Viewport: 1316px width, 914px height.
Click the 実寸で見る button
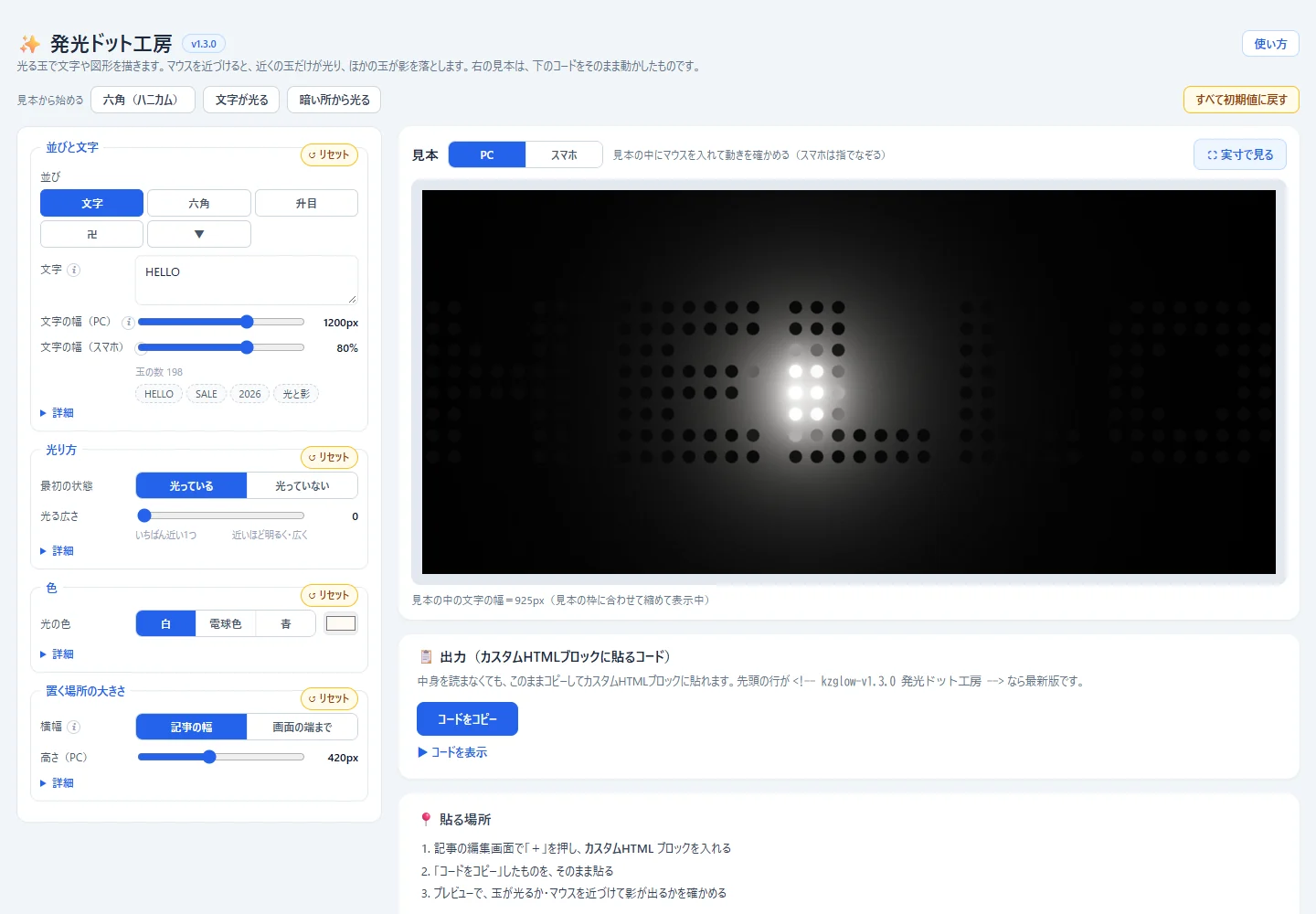coord(1240,154)
